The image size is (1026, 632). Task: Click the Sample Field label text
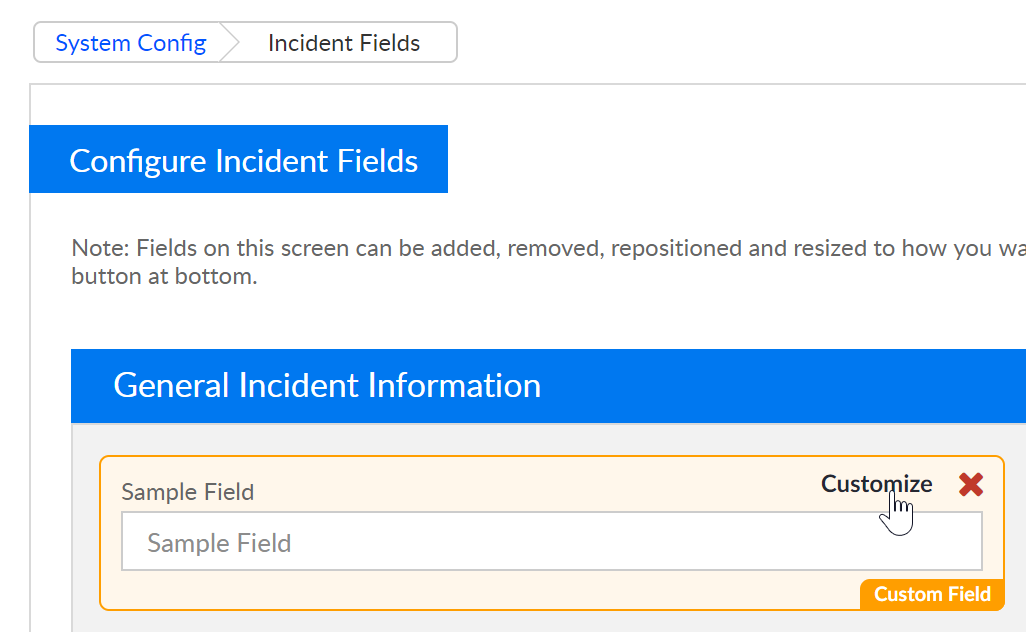[x=187, y=492]
